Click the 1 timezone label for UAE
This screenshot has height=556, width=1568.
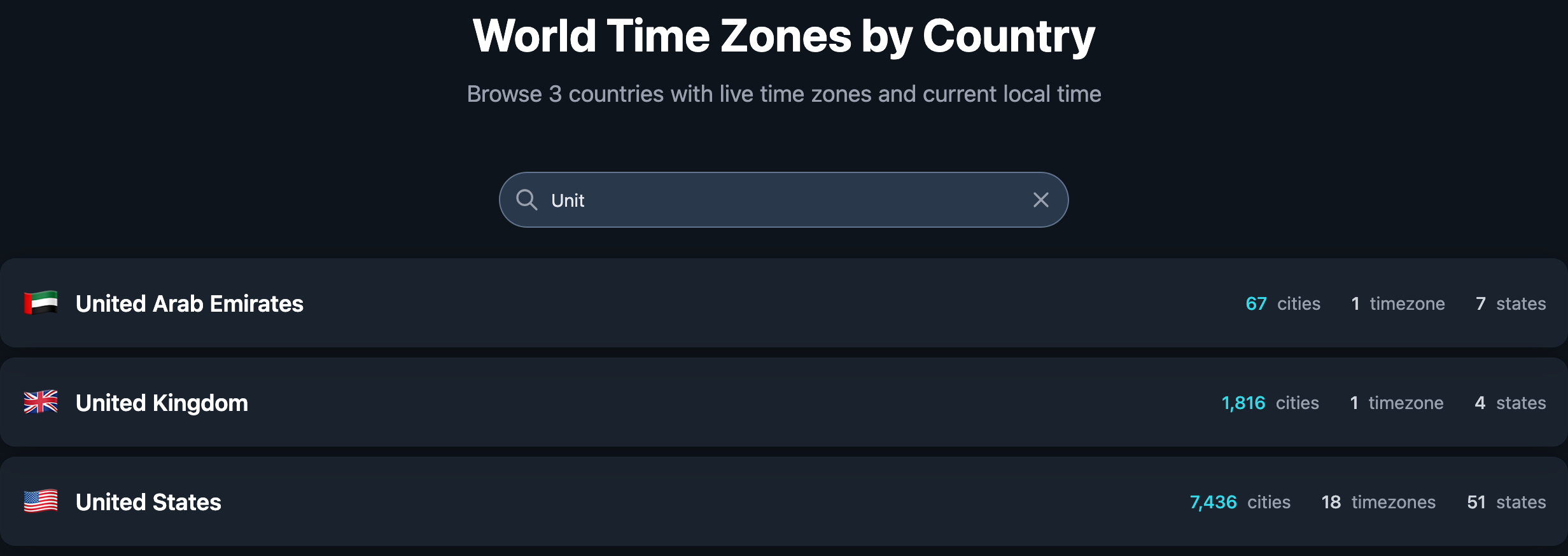coord(1397,303)
